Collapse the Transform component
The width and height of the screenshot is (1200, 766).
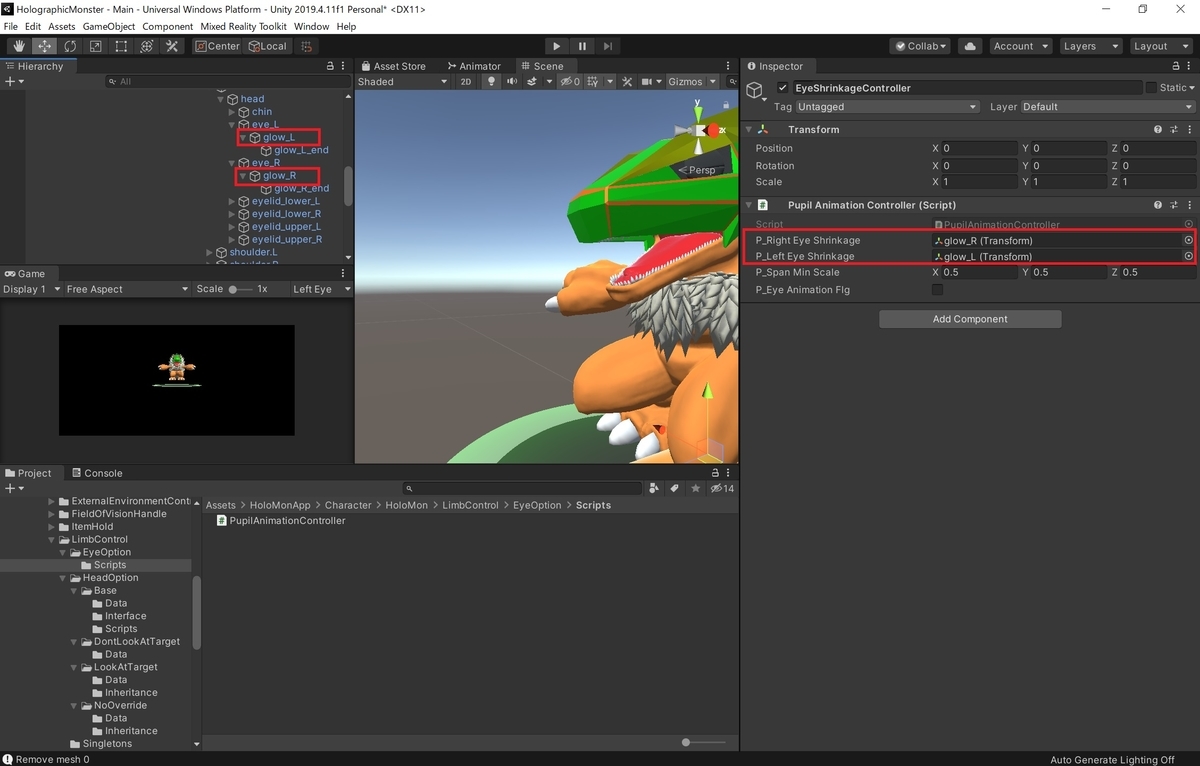pyautogui.click(x=748, y=130)
